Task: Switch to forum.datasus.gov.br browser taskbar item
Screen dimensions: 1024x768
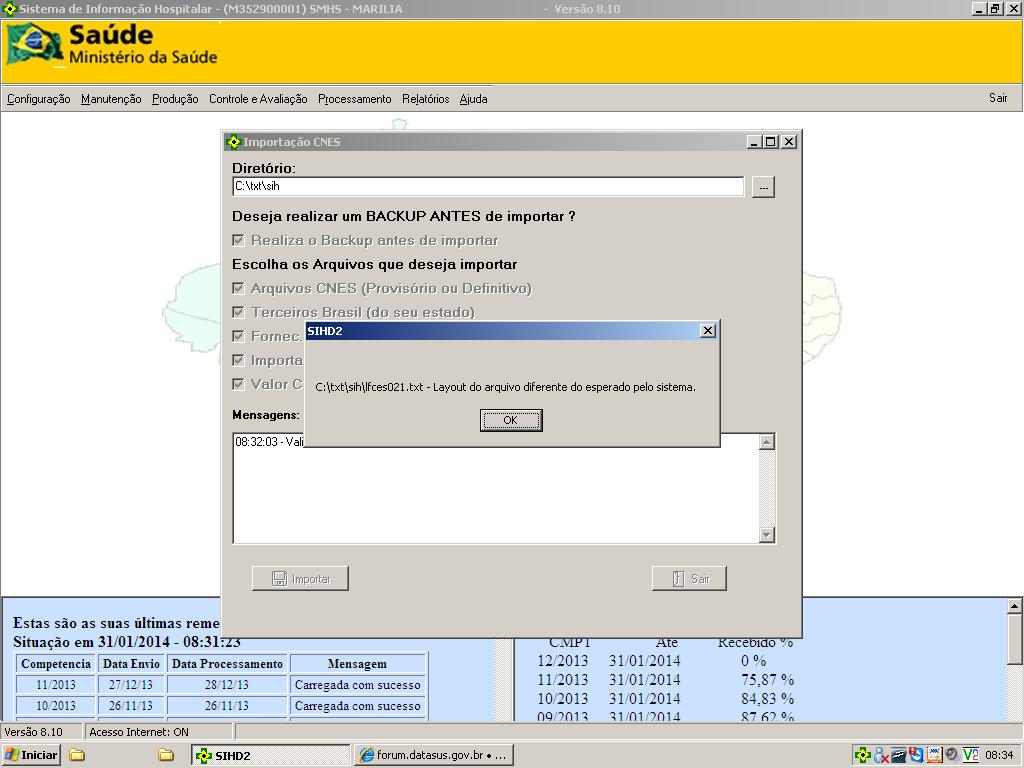Action: [434, 755]
